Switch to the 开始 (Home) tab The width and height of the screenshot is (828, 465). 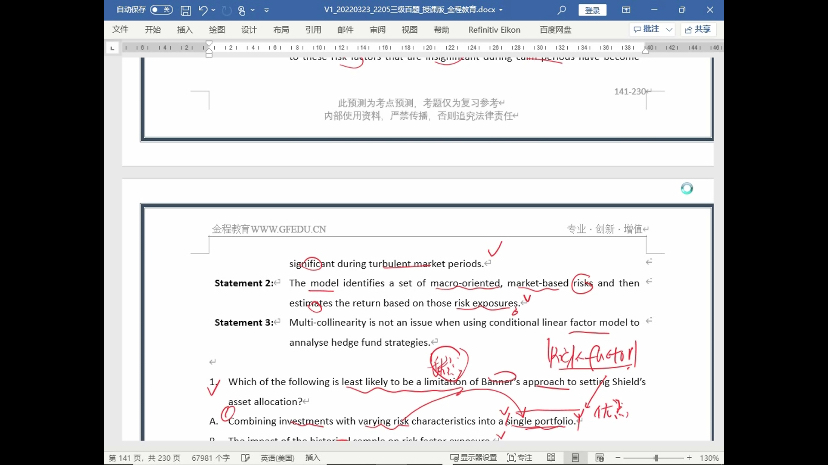coord(153,30)
